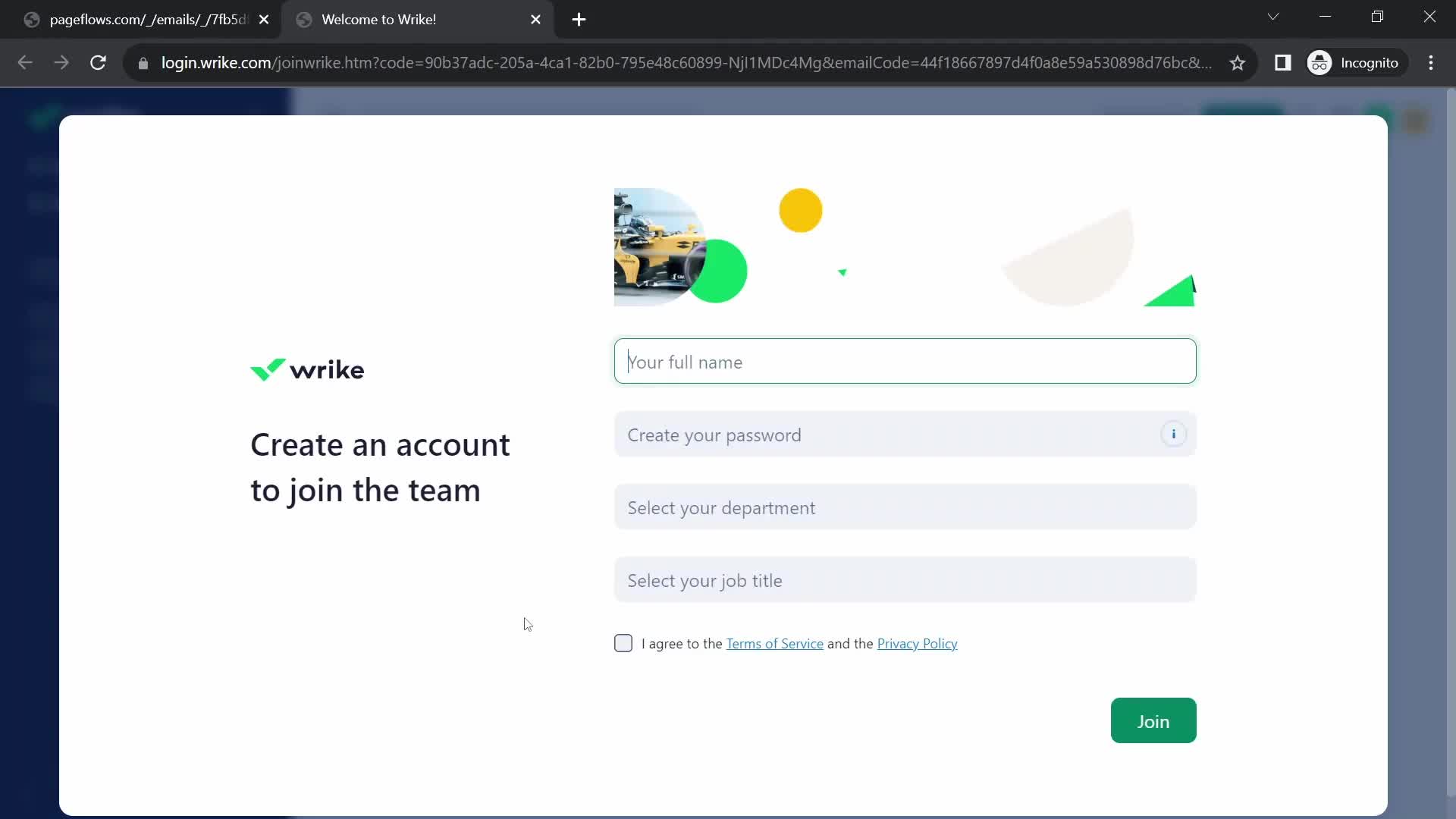
Task: Bookmark this page with the star icon
Action: pyautogui.click(x=1238, y=63)
